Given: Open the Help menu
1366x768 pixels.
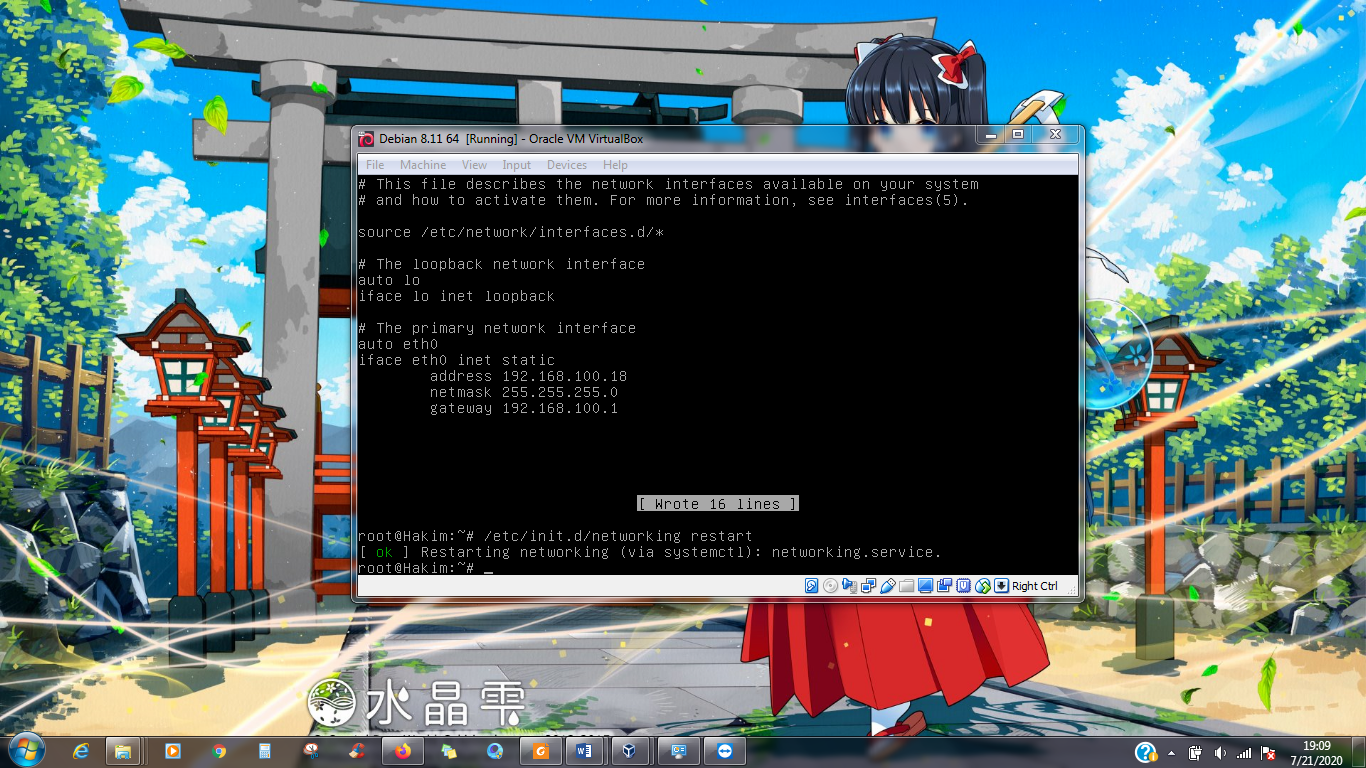Looking at the screenshot, I should tap(615, 165).
